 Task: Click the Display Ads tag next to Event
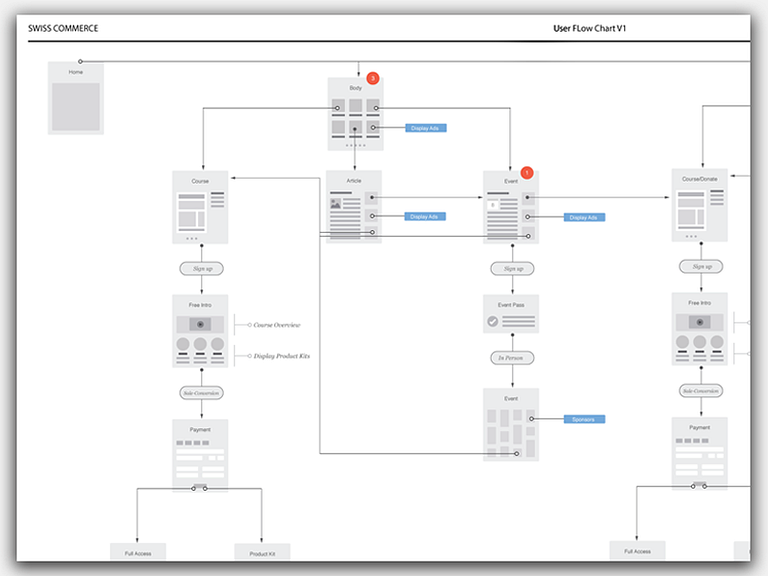[x=584, y=217]
